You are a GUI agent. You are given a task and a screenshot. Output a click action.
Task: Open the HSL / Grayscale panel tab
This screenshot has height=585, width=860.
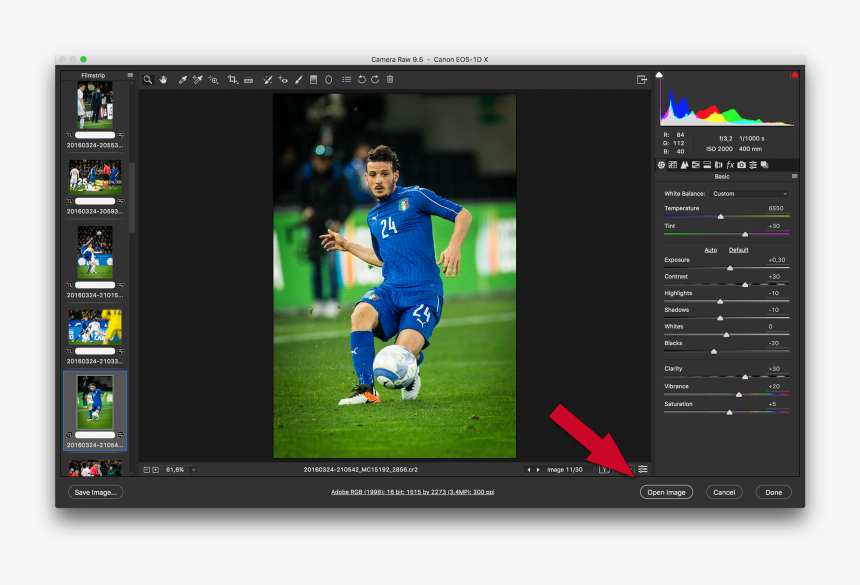[696, 165]
